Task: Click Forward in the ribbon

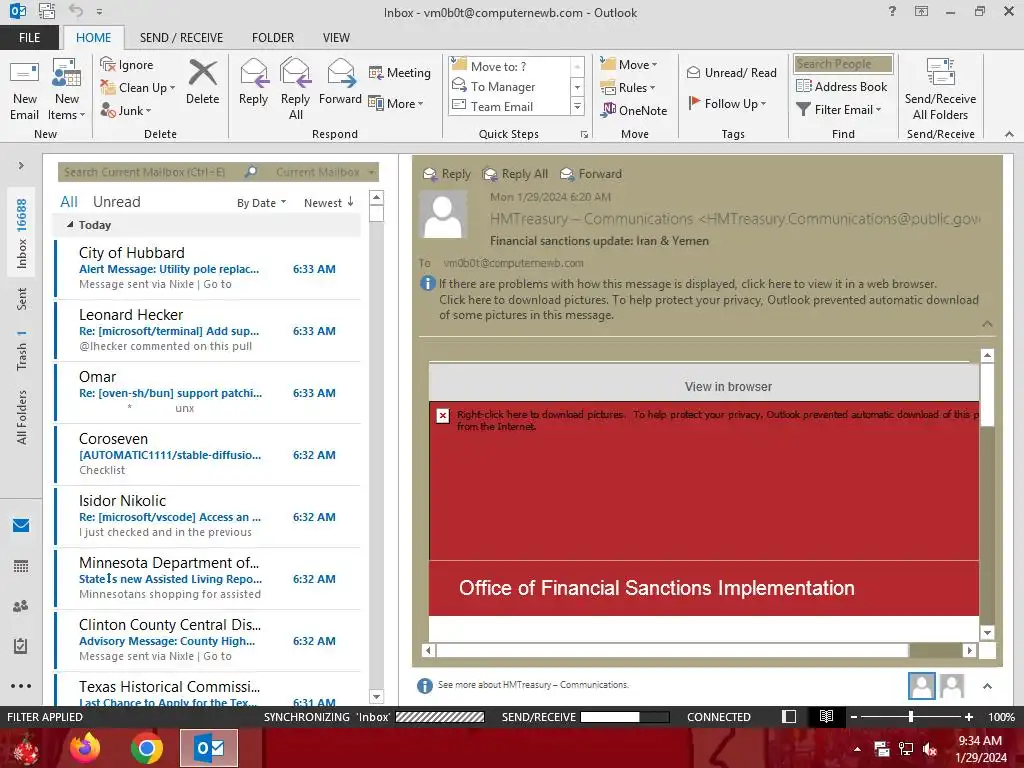Action: tap(340, 83)
